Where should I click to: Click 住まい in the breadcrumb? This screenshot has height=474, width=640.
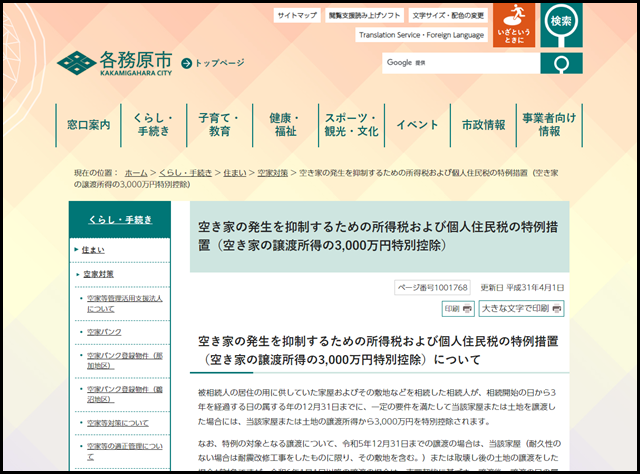coord(235,173)
